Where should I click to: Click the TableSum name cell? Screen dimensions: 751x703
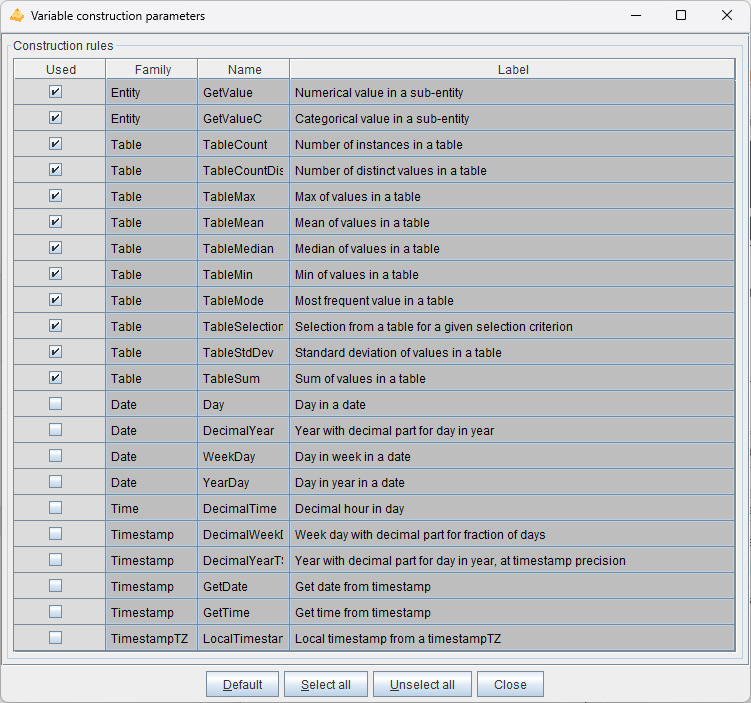(x=243, y=378)
